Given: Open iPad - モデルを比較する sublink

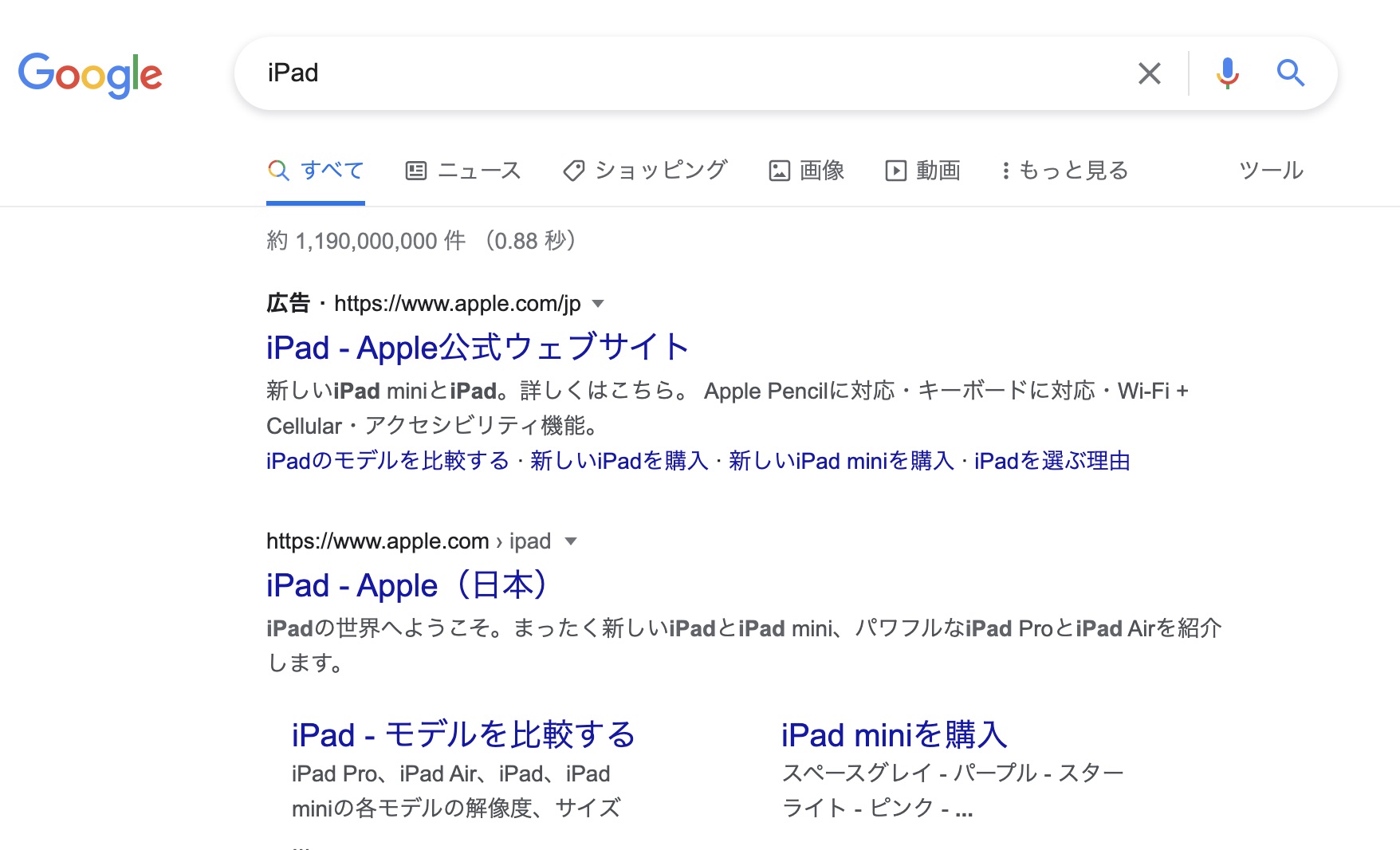Looking at the screenshot, I should (463, 734).
